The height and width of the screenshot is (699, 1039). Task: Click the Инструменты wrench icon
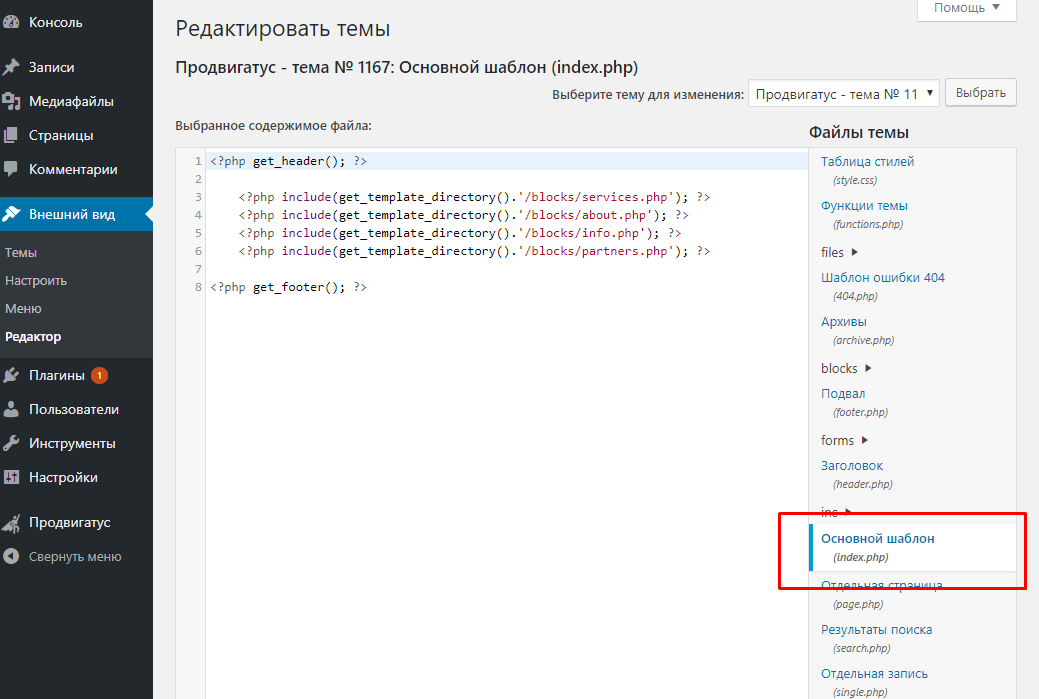[12, 443]
